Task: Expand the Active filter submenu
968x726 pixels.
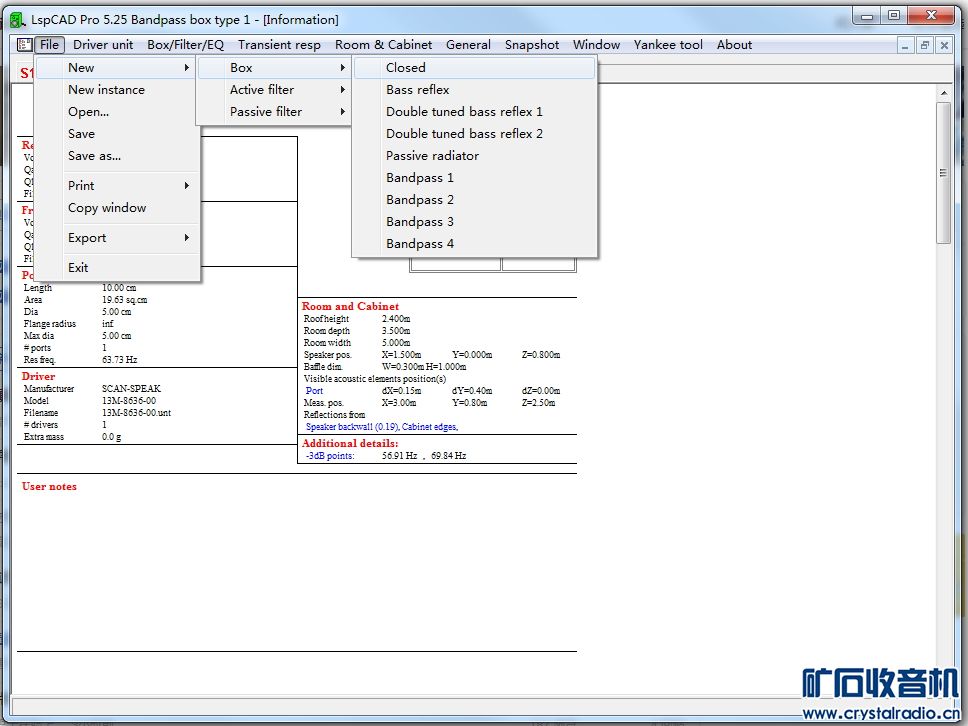Action: (x=262, y=90)
